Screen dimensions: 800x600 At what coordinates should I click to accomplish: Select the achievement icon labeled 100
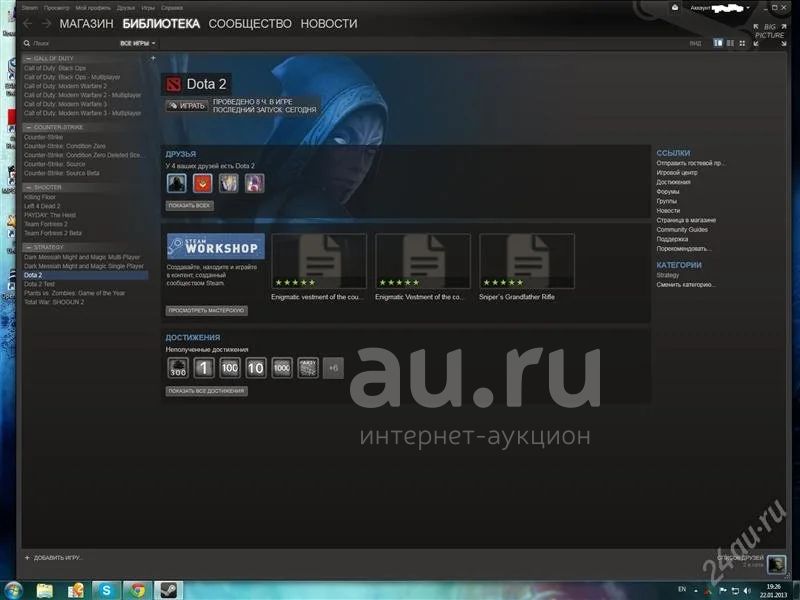pos(230,368)
